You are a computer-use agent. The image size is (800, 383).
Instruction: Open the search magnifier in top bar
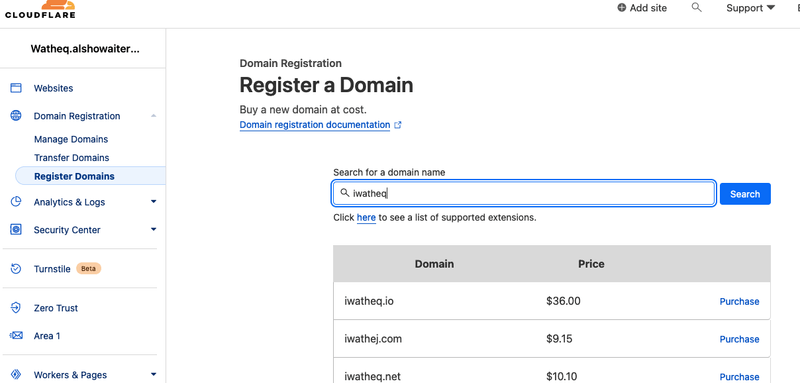[x=696, y=8]
